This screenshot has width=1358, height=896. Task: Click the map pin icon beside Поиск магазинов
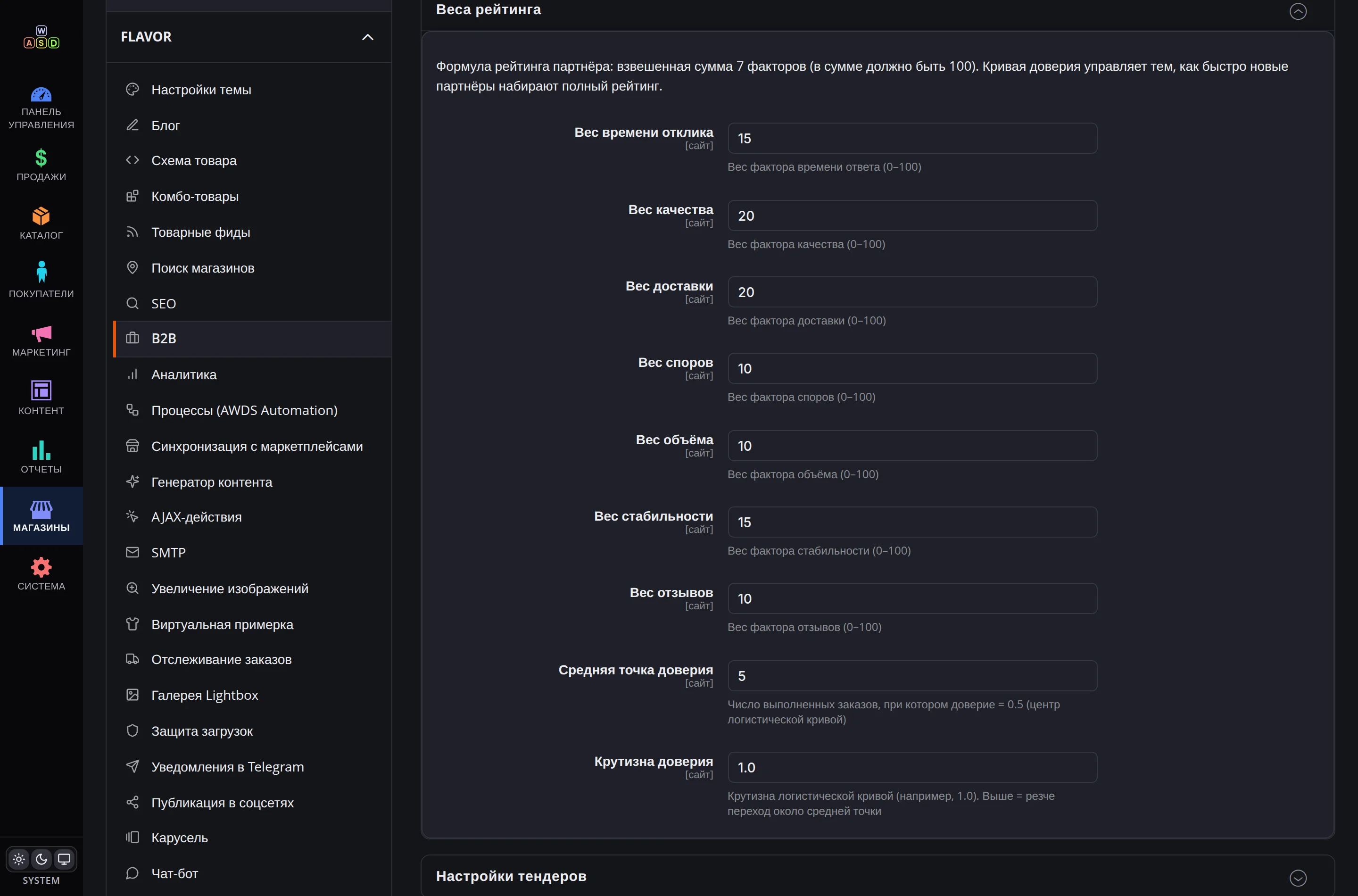(x=132, y=268)
